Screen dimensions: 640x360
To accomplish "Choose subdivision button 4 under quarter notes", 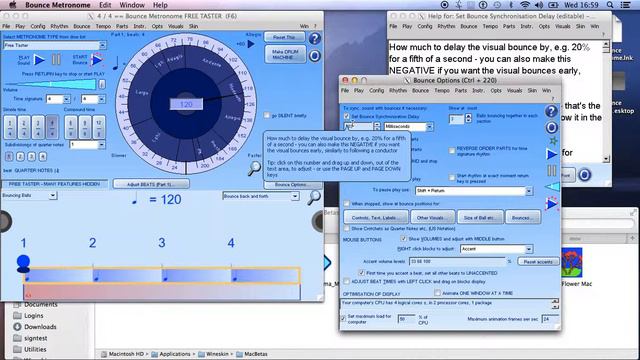I will pos(42,156).
